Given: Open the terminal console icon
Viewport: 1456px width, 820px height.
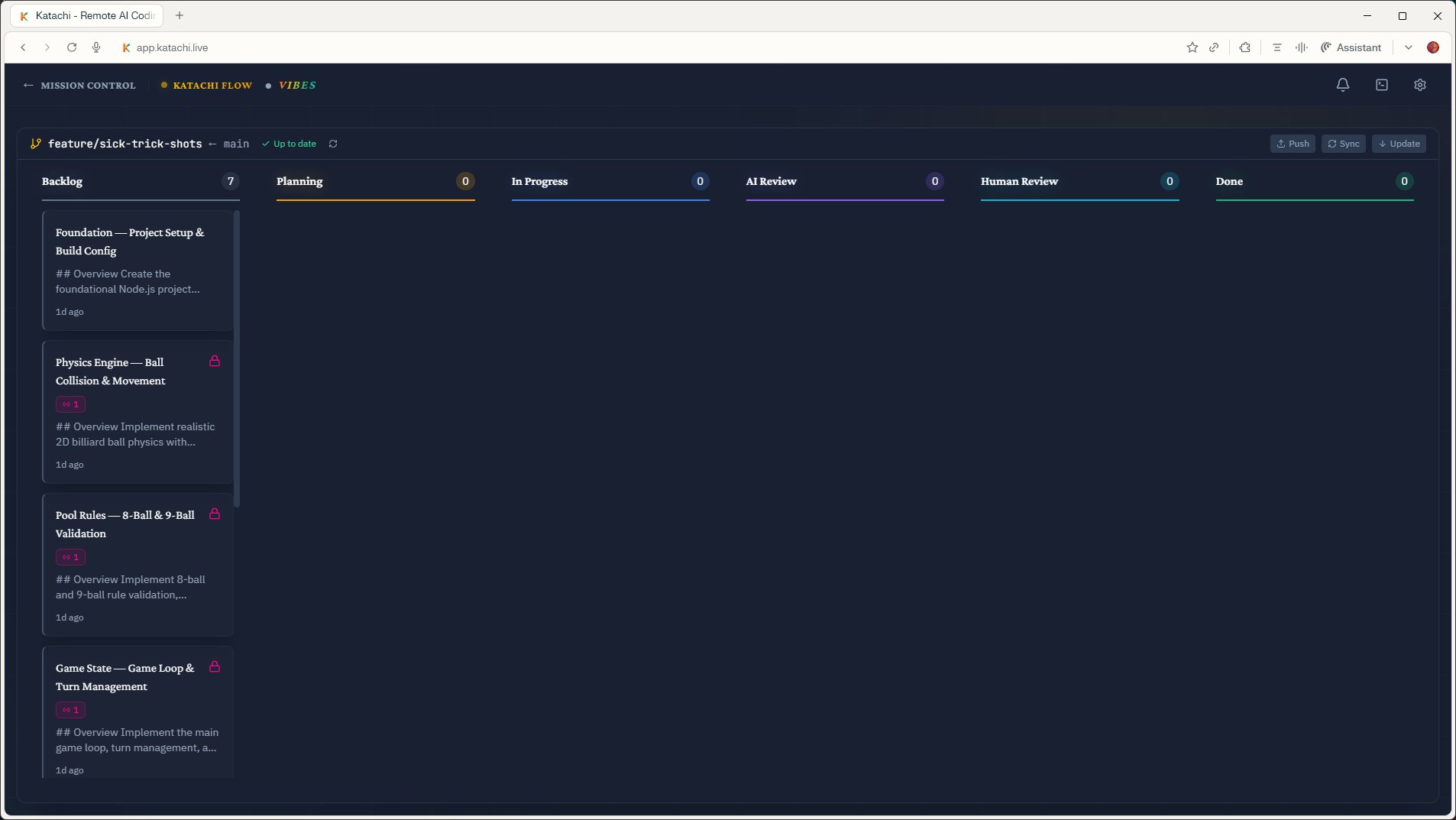Looking at the screenshot, I should click(1380, 85).
